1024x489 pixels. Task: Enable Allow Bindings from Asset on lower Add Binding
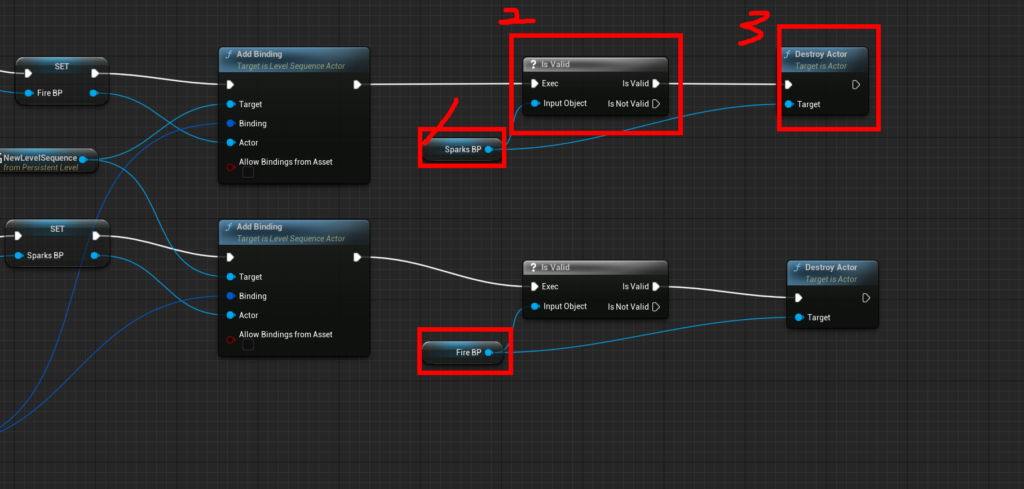point(248,345)
